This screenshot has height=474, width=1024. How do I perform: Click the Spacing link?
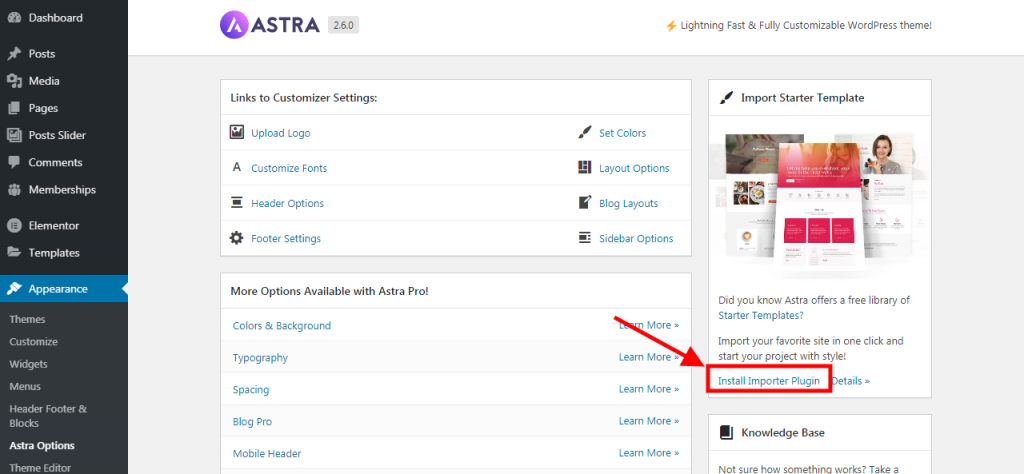coord(251,390)
